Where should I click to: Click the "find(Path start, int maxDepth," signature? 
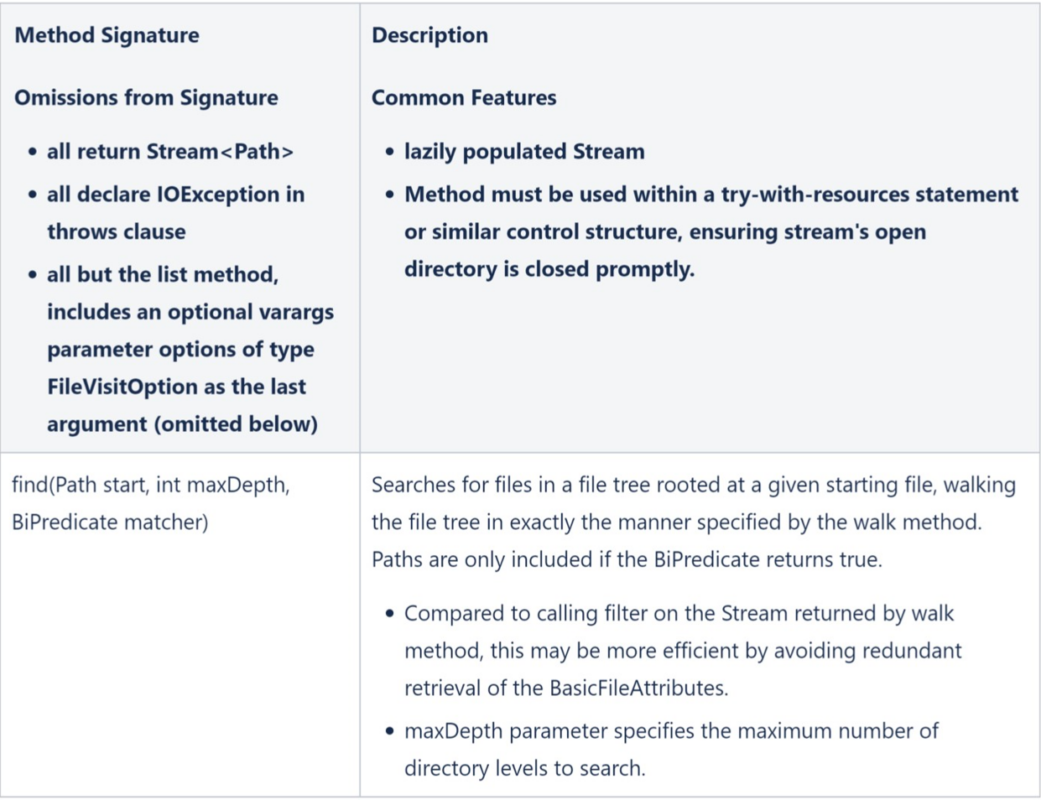tap(151, 485)
